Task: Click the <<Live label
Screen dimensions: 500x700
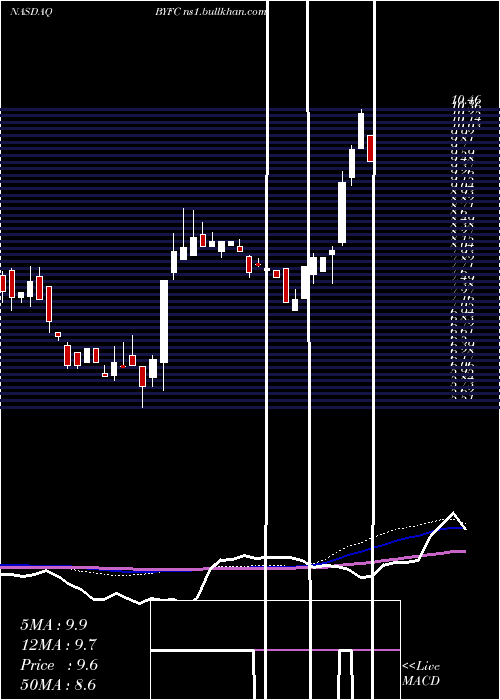Action: point(421,667)
